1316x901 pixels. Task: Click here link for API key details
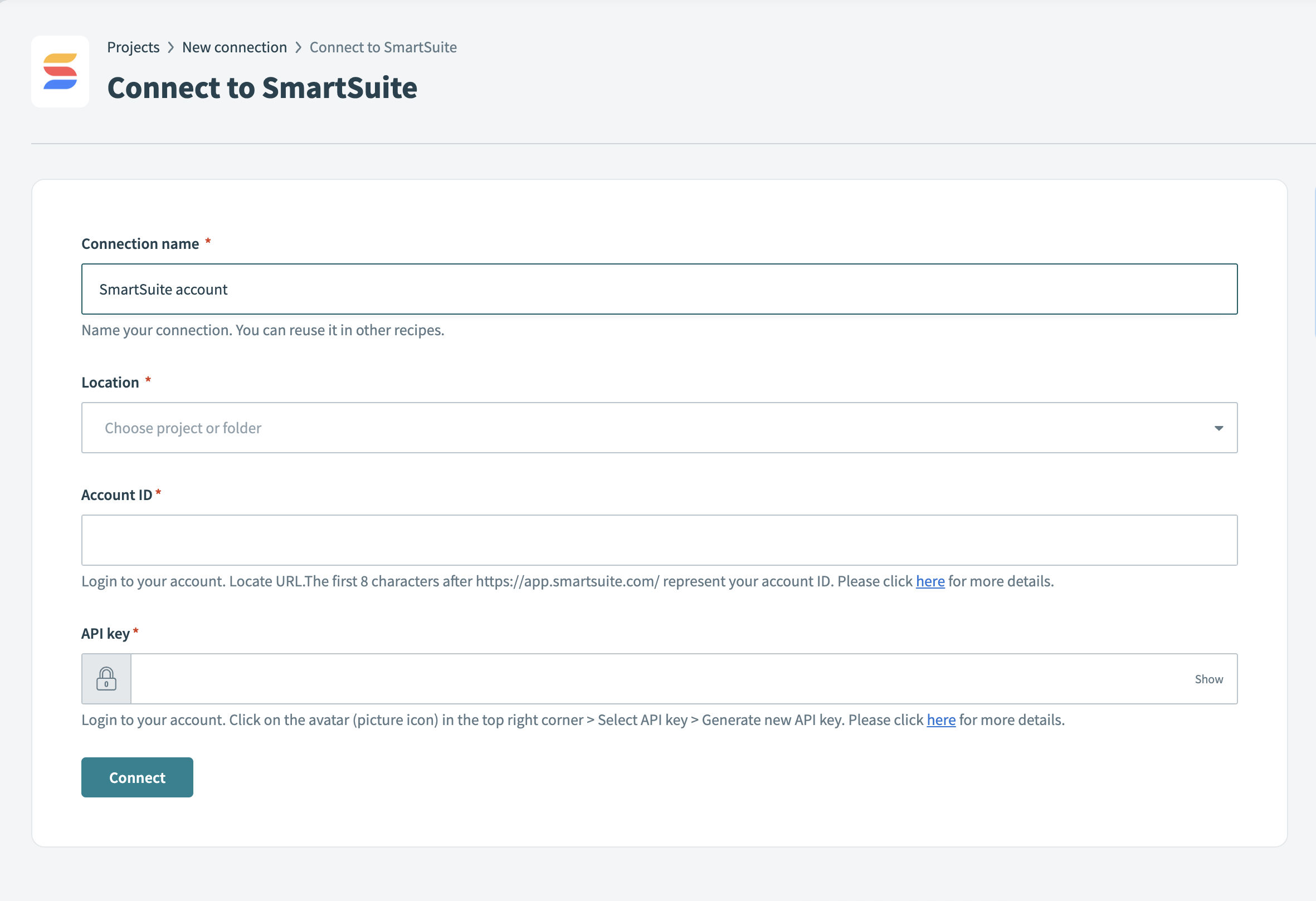[x=940, y=720]
